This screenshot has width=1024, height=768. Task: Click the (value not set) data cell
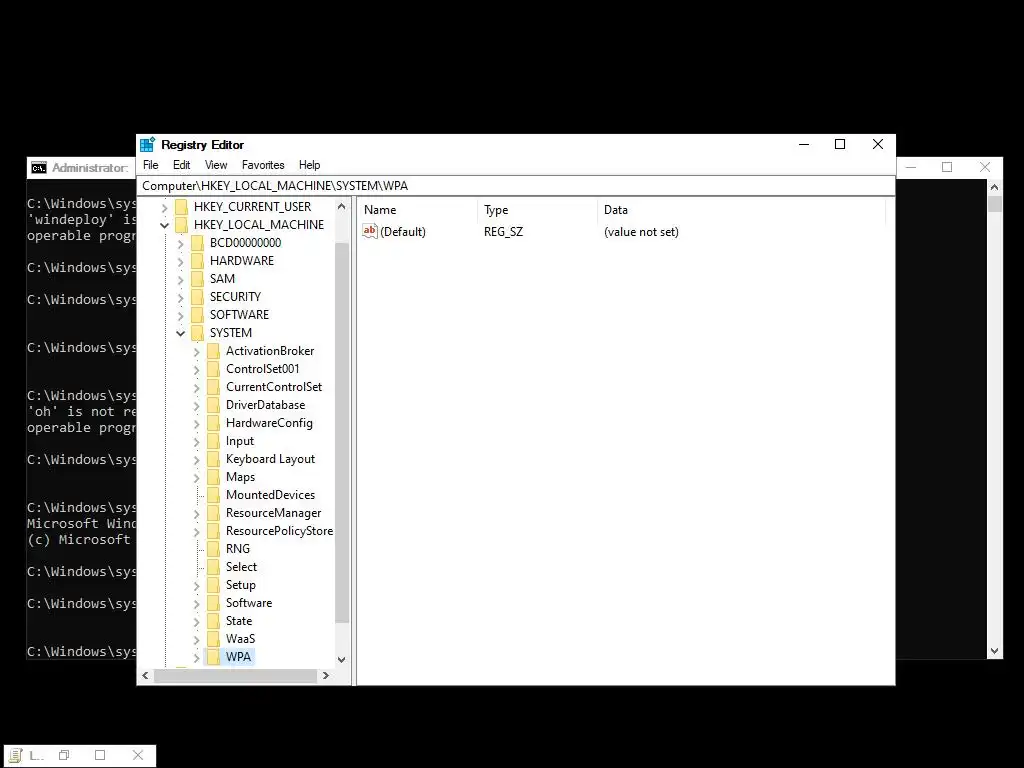[x=641, y=232]
